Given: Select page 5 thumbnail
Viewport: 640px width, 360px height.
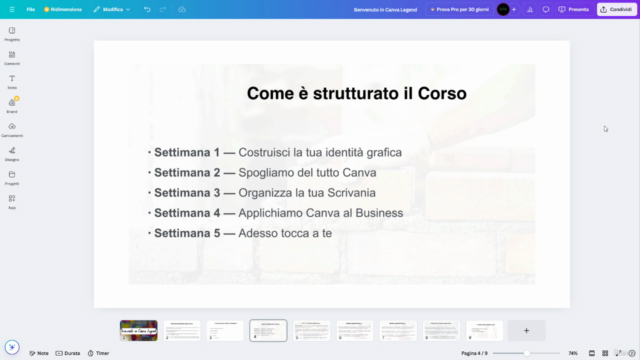Looking at the screenshot, I should pyautogui.click(x=311, y=331).
